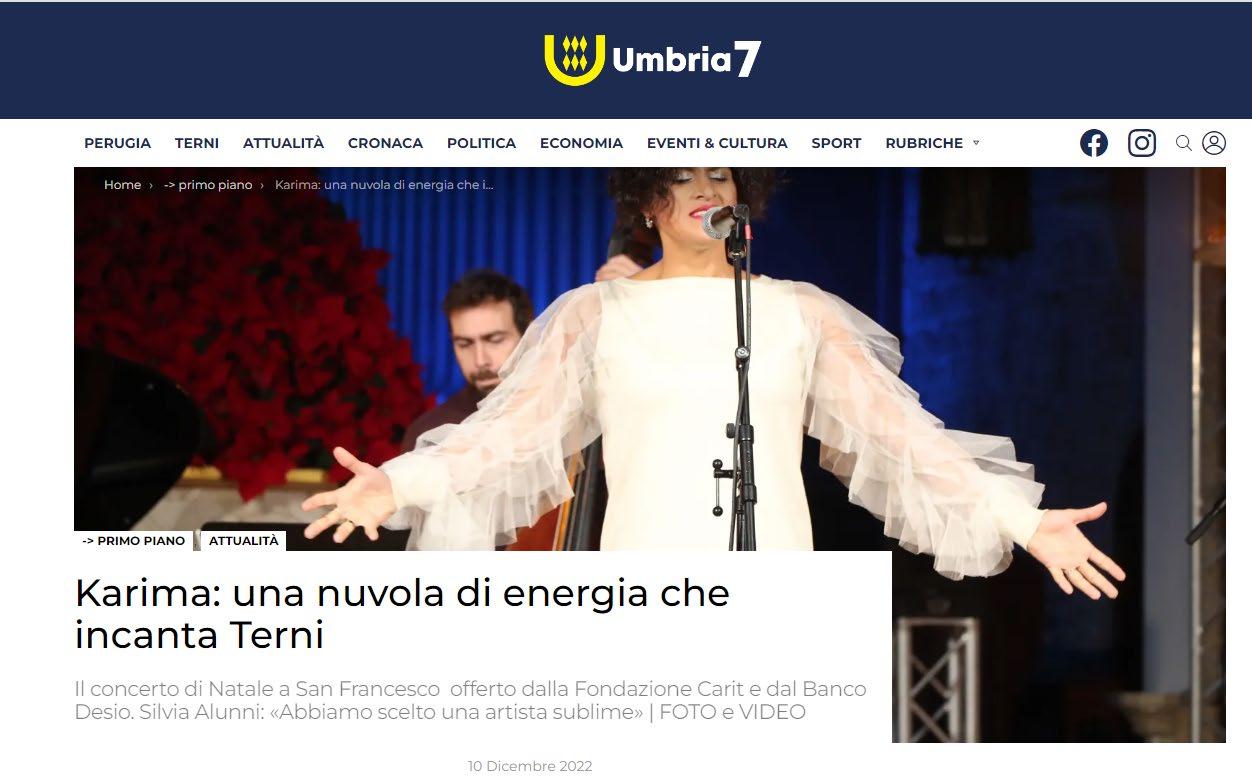This screenshot has height=780, width=1252.
Task: Click the Karima article headline
Action: 402,614
